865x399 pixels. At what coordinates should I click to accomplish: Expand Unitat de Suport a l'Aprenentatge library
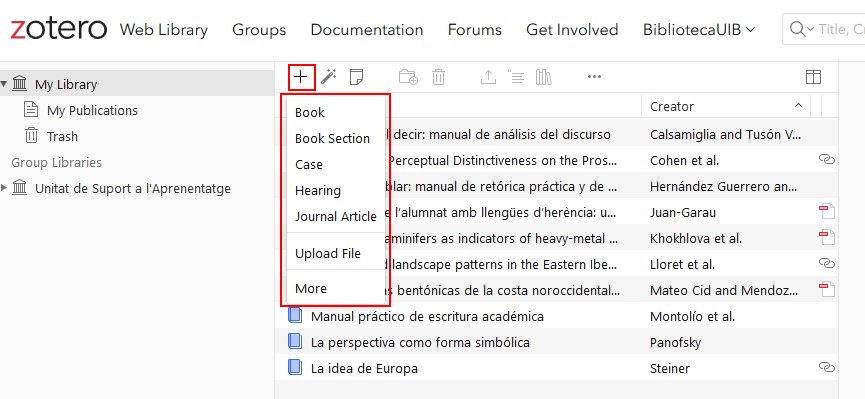point(4,188)
